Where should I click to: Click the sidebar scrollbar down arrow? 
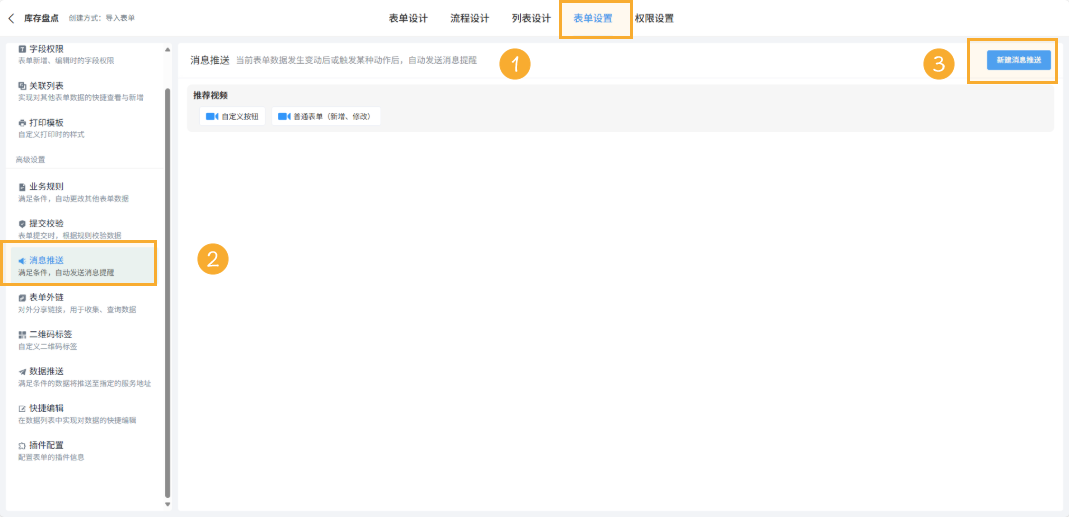(168, 505)
